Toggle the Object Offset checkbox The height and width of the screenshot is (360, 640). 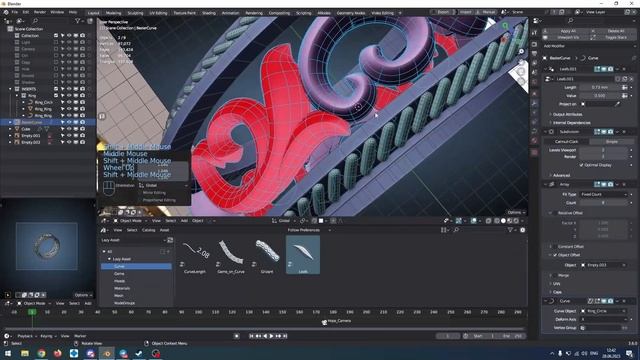[555, 255]
